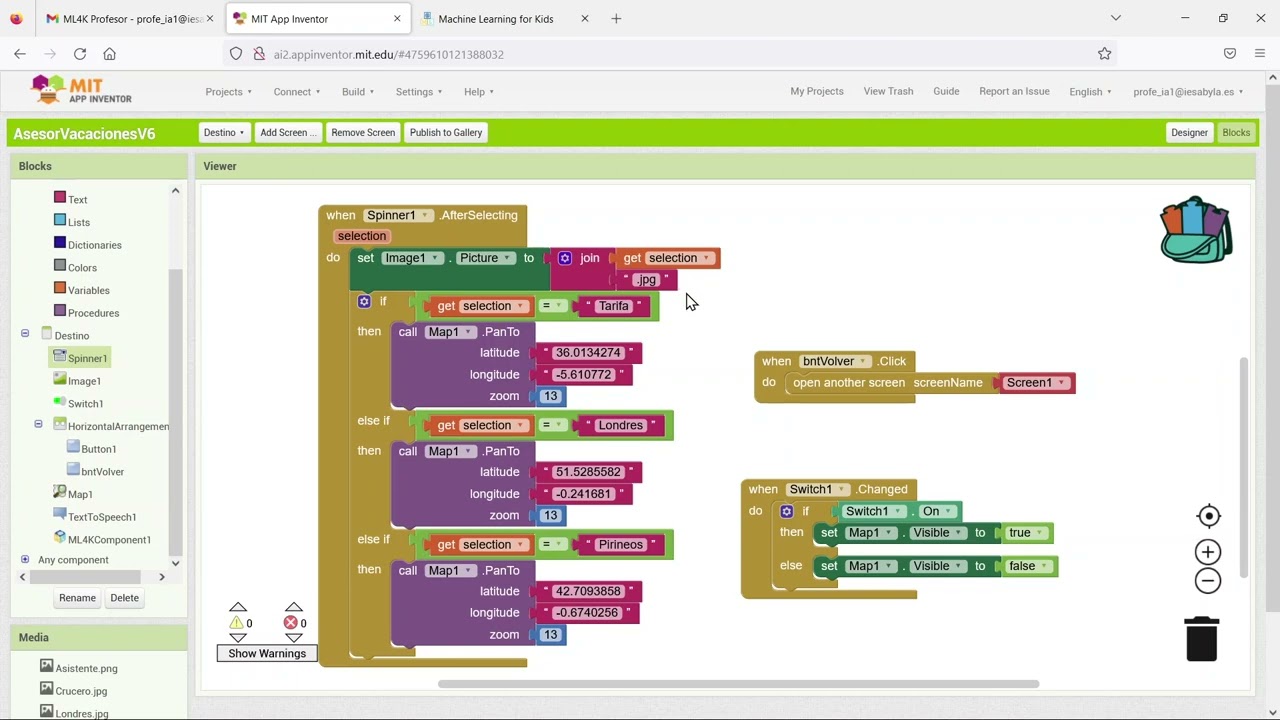Select the Procedures blocks color icon
The image size is (1280, 720).
60,311
